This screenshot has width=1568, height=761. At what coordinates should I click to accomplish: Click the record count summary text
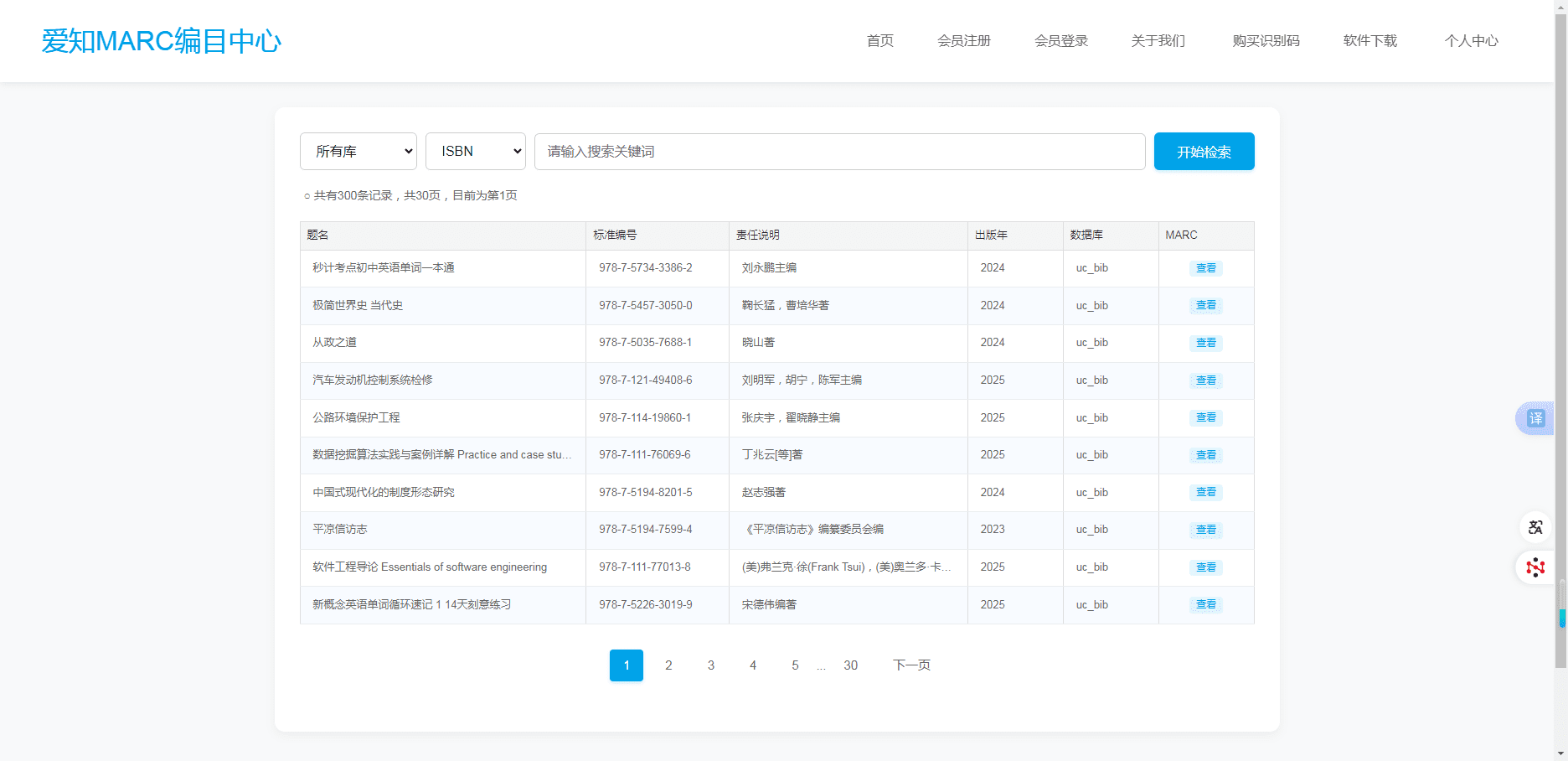(415, 196)
